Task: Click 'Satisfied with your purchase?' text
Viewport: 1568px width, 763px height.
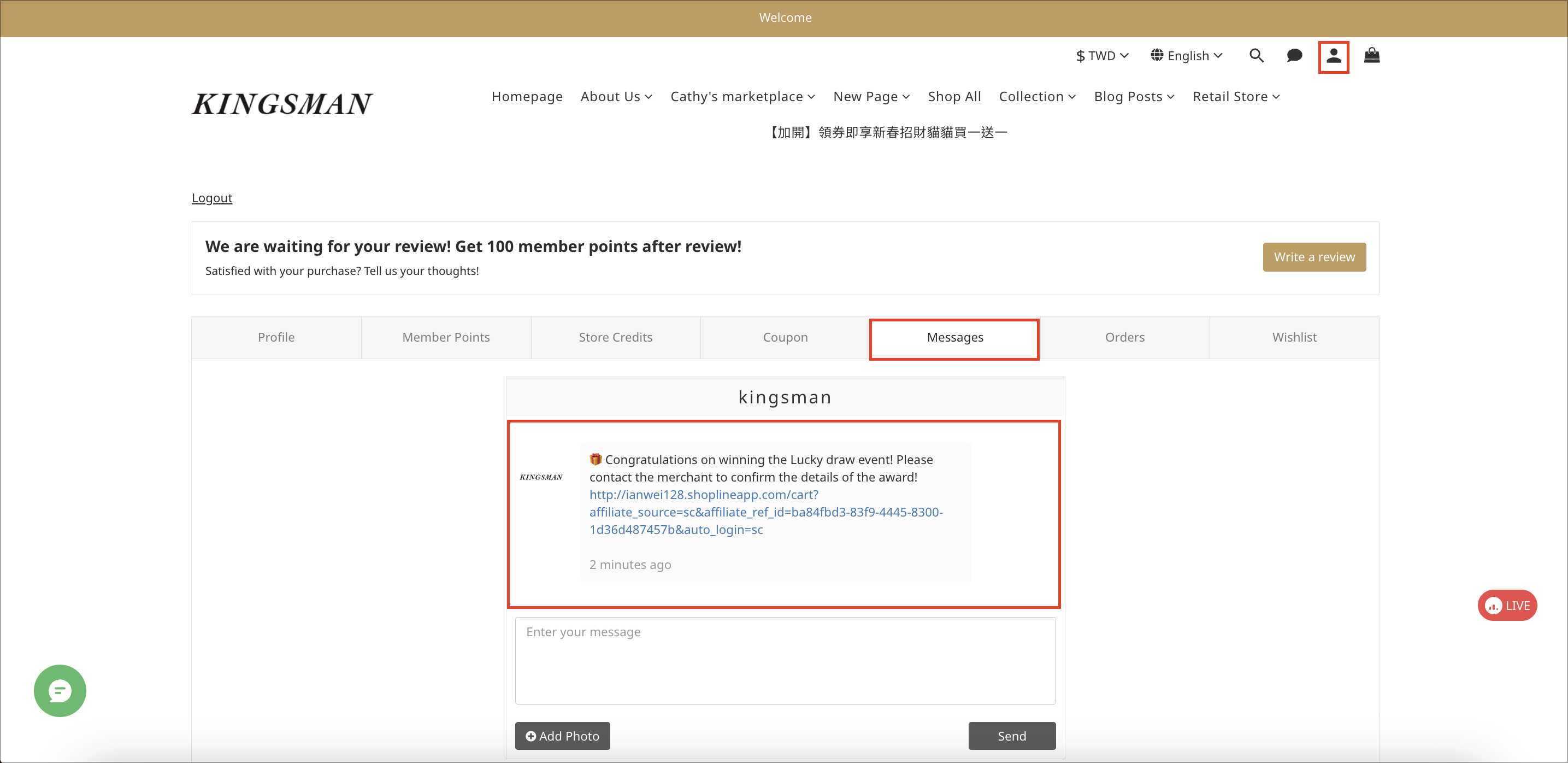Action: point(342,271)
